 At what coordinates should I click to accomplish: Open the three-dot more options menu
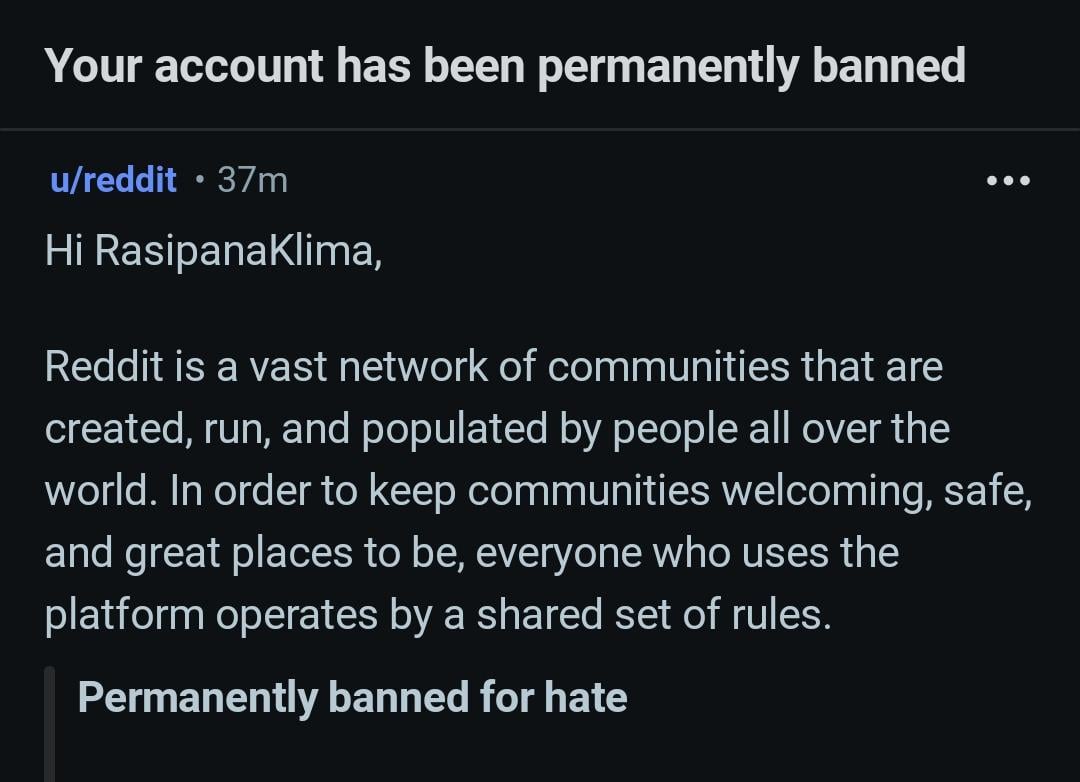point(1007,181)
